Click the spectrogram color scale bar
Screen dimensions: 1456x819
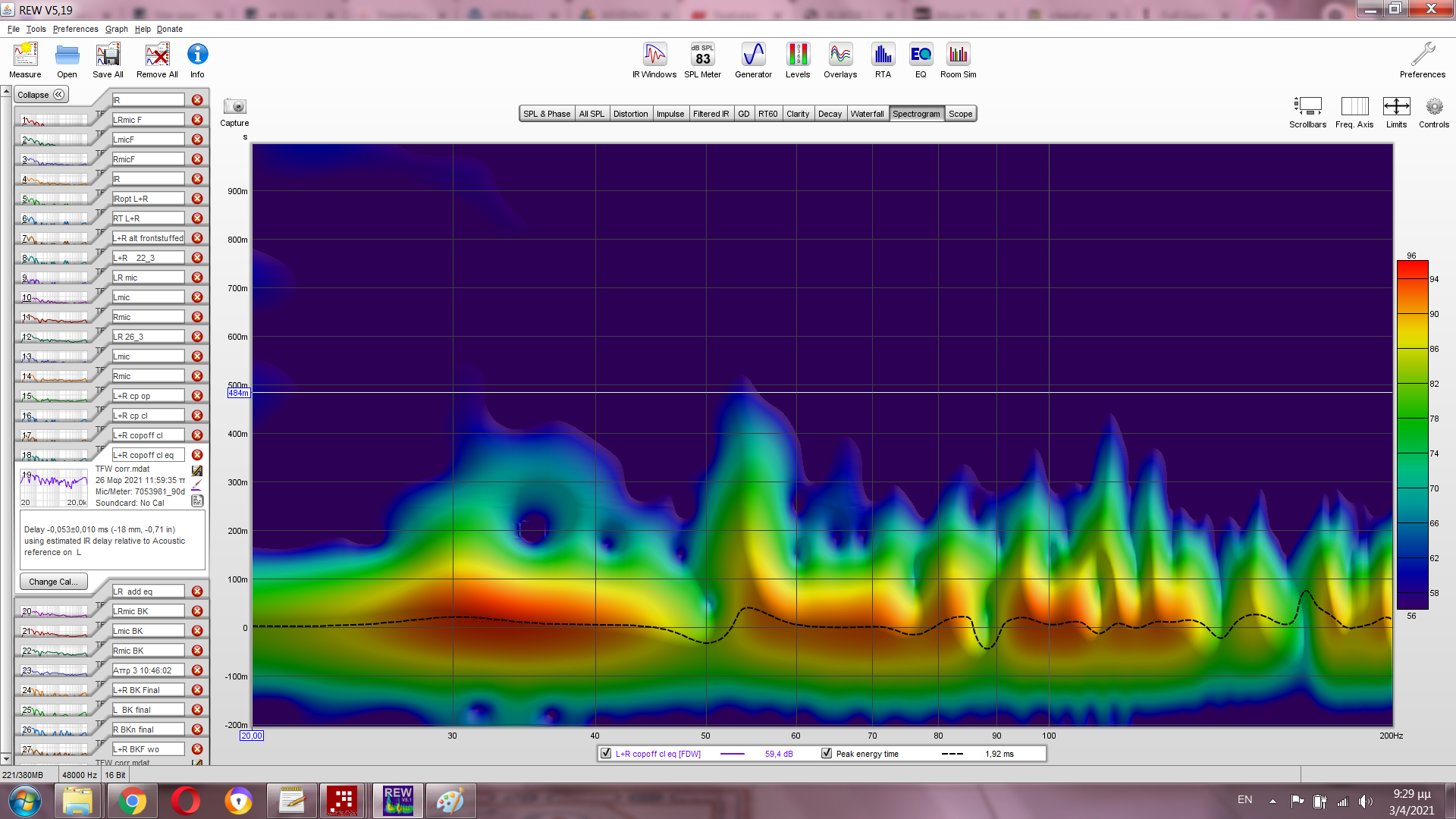click(1412, 435)
